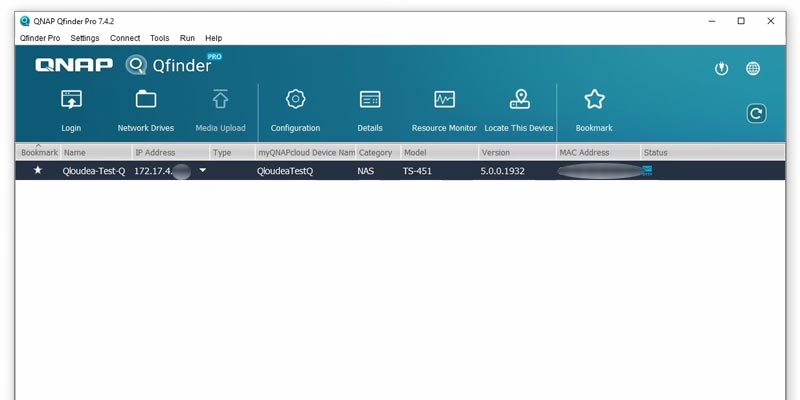Toggle bookmark star for Qloudea-Test-Q
The width and height of the screenshot is (800, 400).
[x=38, y=170]
